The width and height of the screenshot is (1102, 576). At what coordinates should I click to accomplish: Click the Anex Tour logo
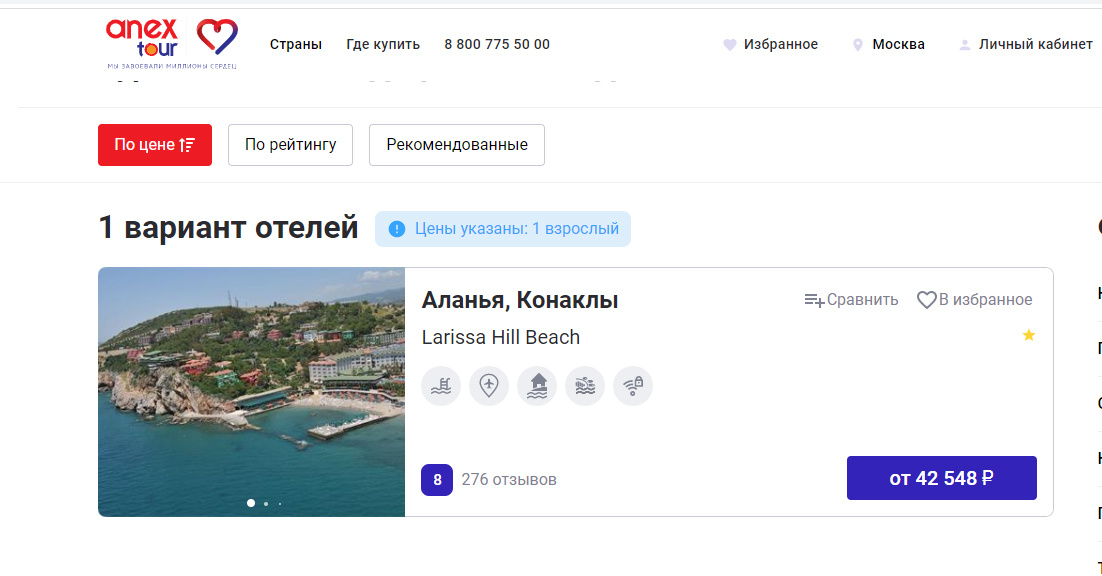tap(172, 44)
